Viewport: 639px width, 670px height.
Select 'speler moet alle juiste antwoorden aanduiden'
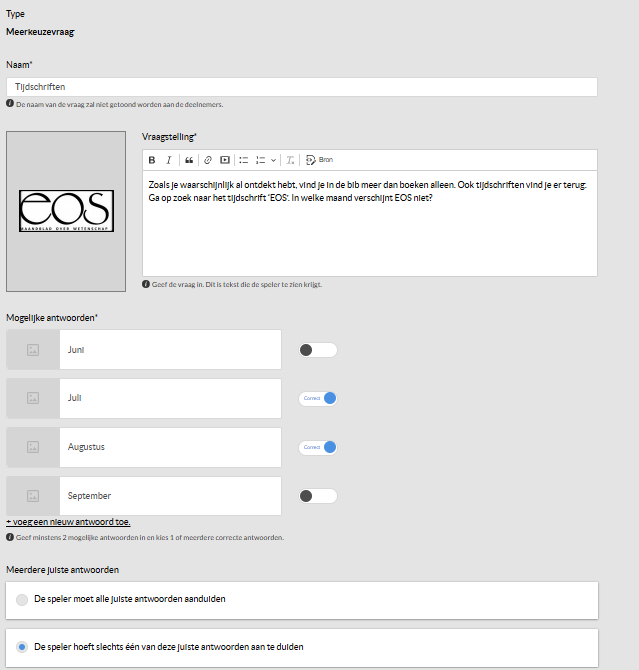(x=22, y=600)
